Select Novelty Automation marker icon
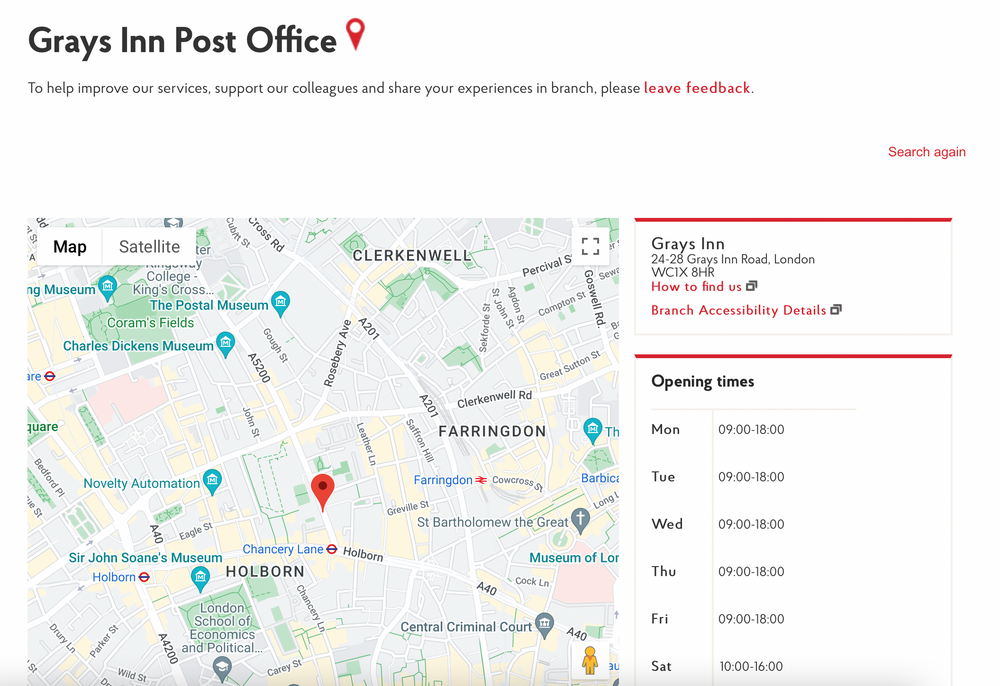The width and height of the screenshot is (1000, 686). (x=212, y=481)
